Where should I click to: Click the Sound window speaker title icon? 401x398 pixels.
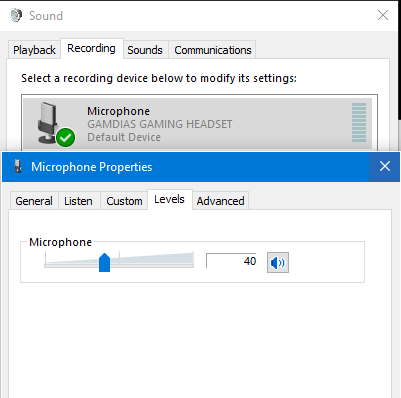(x=16, y=15)
